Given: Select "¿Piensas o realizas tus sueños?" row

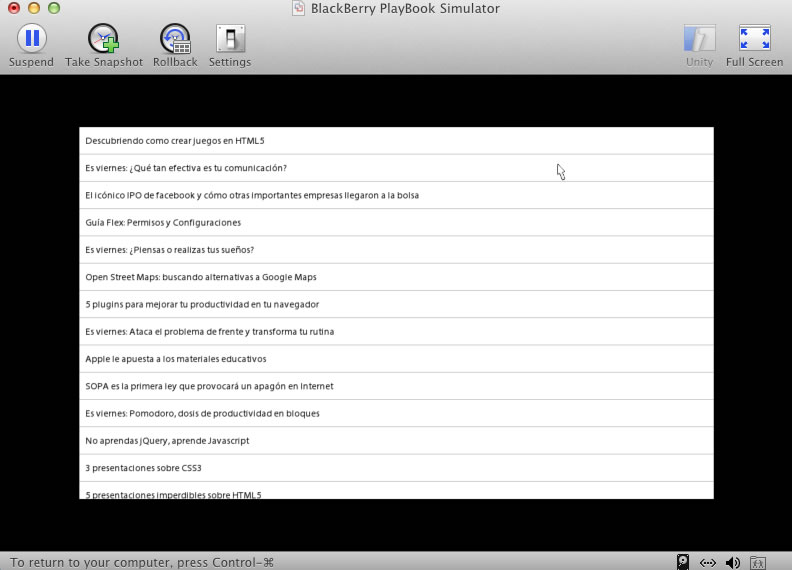Looking at the screenshot, I should click(x=397, y=250).
